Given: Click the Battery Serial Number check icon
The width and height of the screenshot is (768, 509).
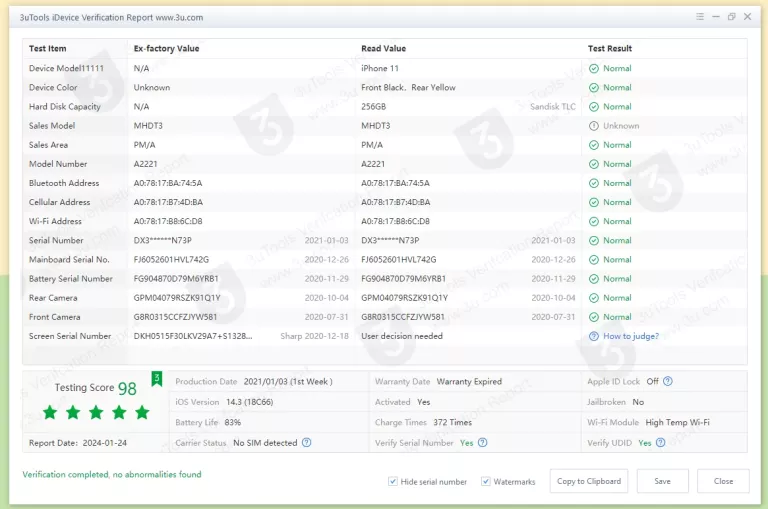Looking at the screenshot, I should click(x=594, y=279).
